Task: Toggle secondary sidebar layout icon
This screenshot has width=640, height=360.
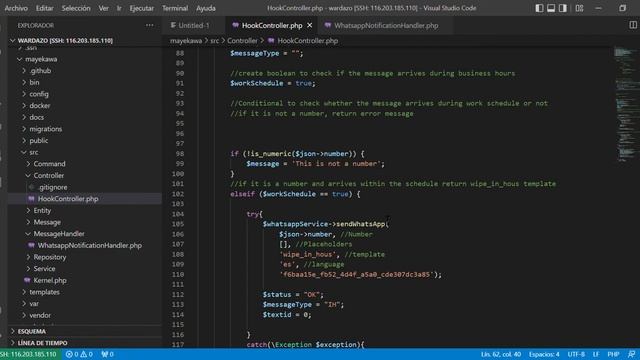Action: tap(563, 8)
